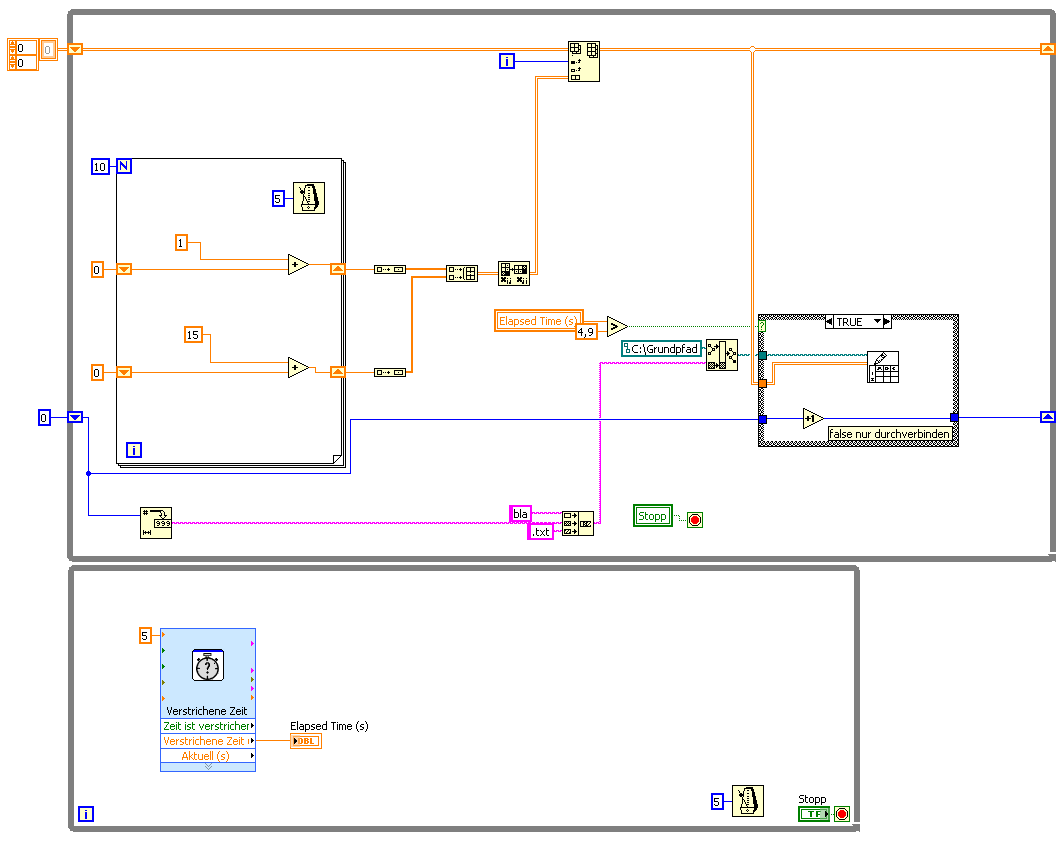This screenshot has width=1064, height=845.
Task: Expand the Elapsed Time Express VI terminals chevron
Action: tap(208, 767)
